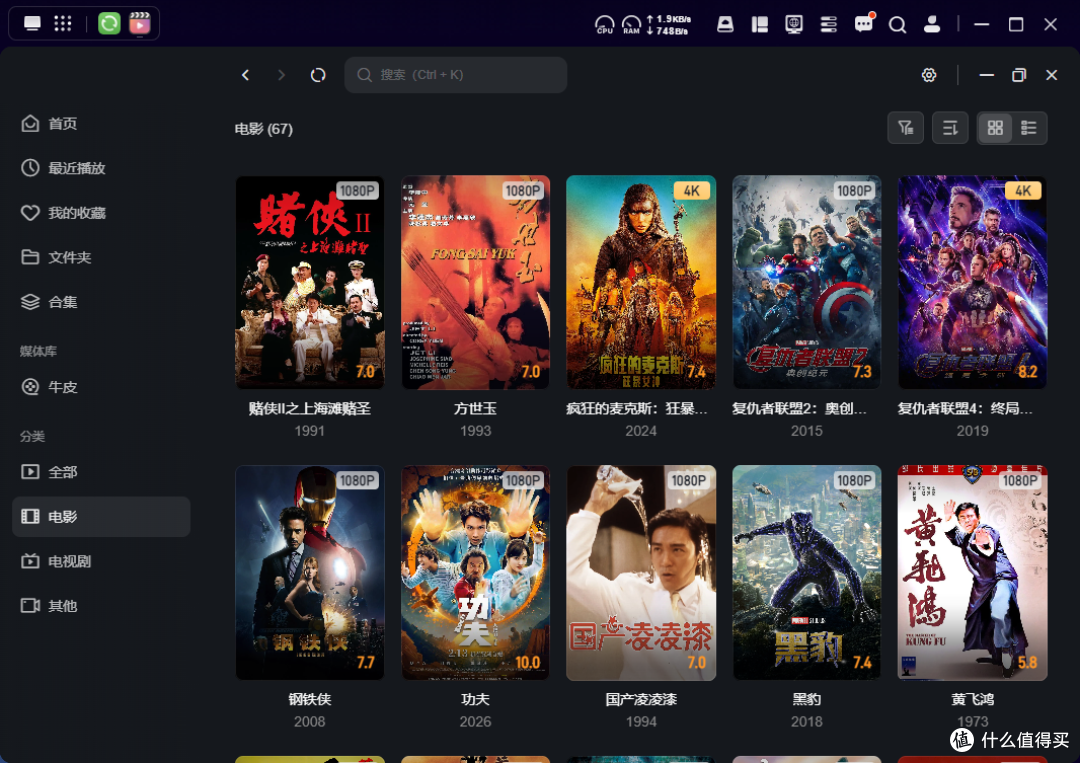This screenshot has width=1080, height=763.
Task: Open the 黑豹 poster
Action: pyautogui.click(x=807, y=573)
